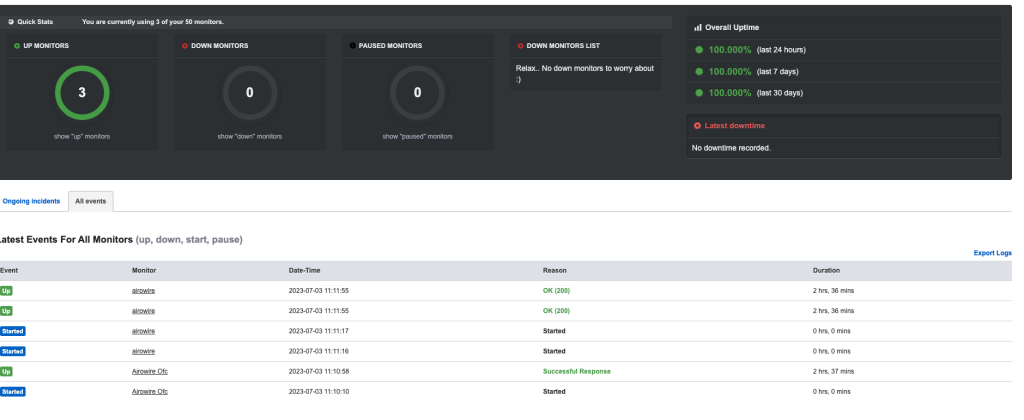Click the "2 hrs, 37 mins" duration
The width and height of the screenshot is (1024, 420).
click(x=833, y=372)
